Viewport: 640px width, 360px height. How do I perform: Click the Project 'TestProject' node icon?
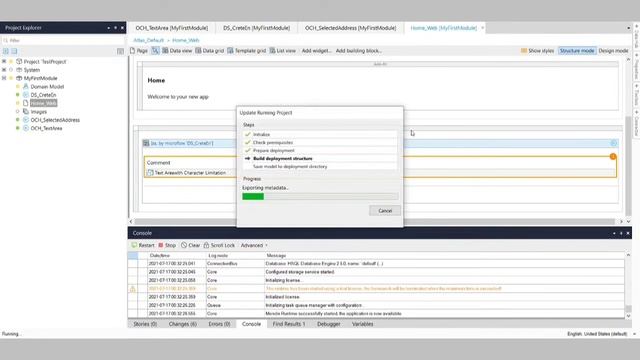pyautogui.click(x=19, y=61)
